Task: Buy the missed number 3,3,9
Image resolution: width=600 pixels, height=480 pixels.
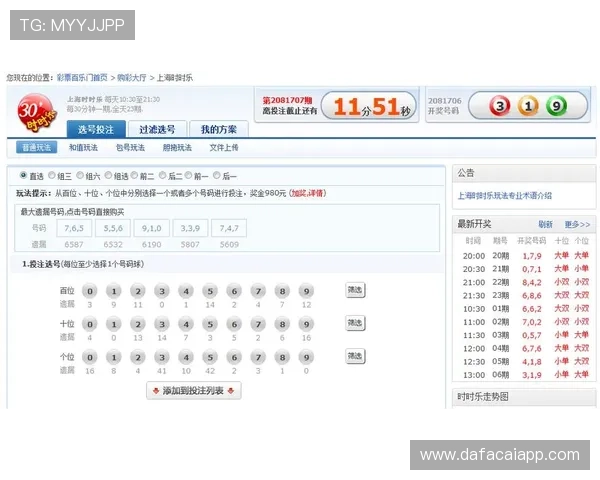Action: (190, 229)
